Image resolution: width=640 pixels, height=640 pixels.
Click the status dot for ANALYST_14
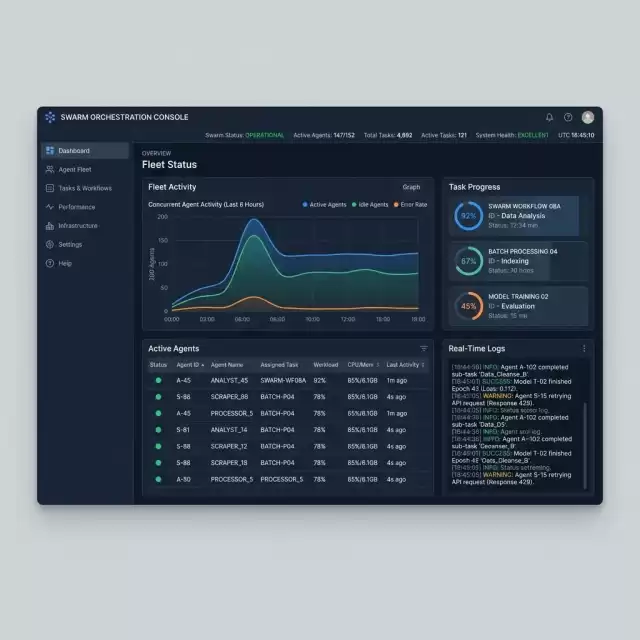click(x=158, y=430)
